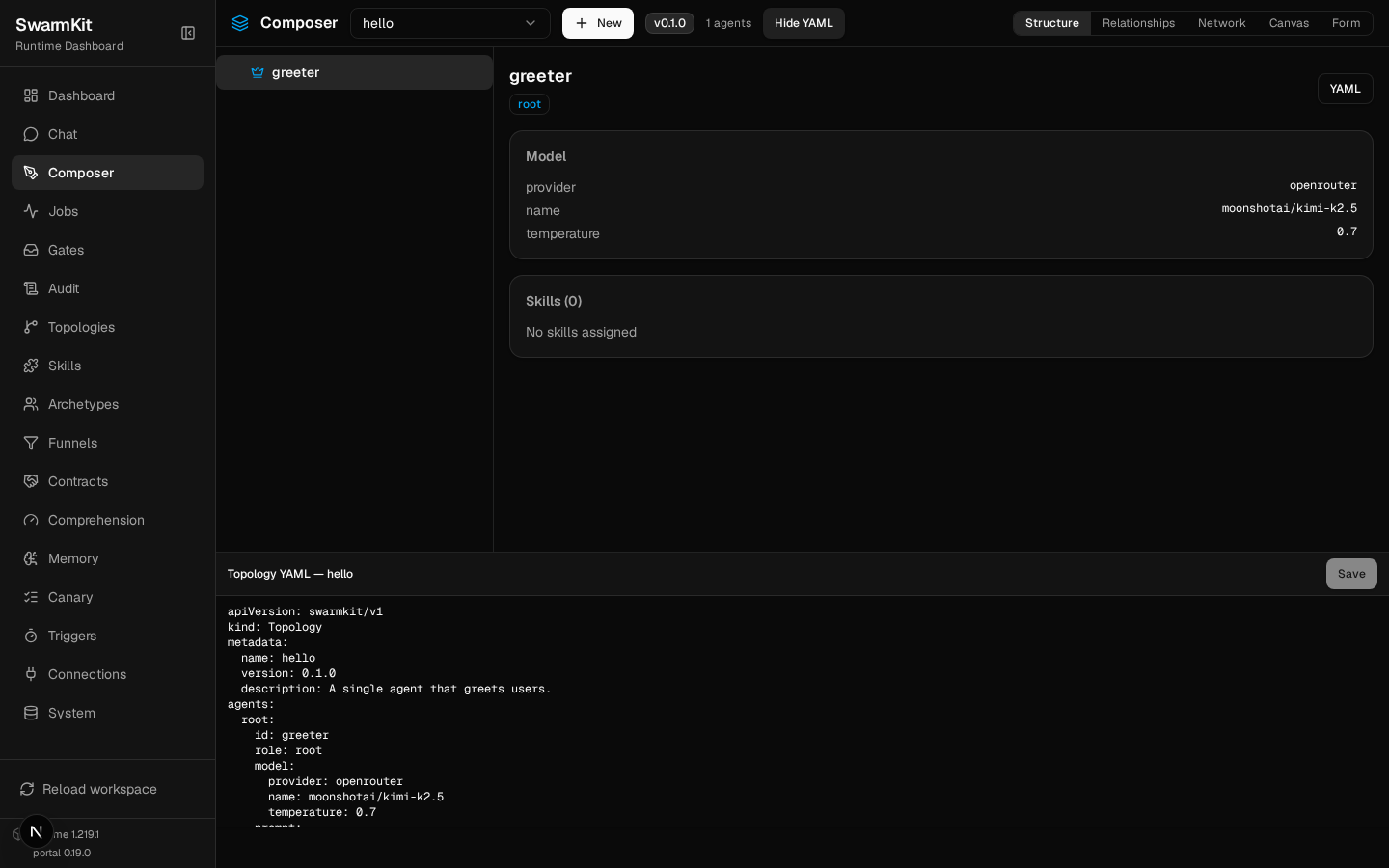Click the crown icon beside greeter
The width and height of the screenshot is (1389, 868).
(x=258, y=72)
